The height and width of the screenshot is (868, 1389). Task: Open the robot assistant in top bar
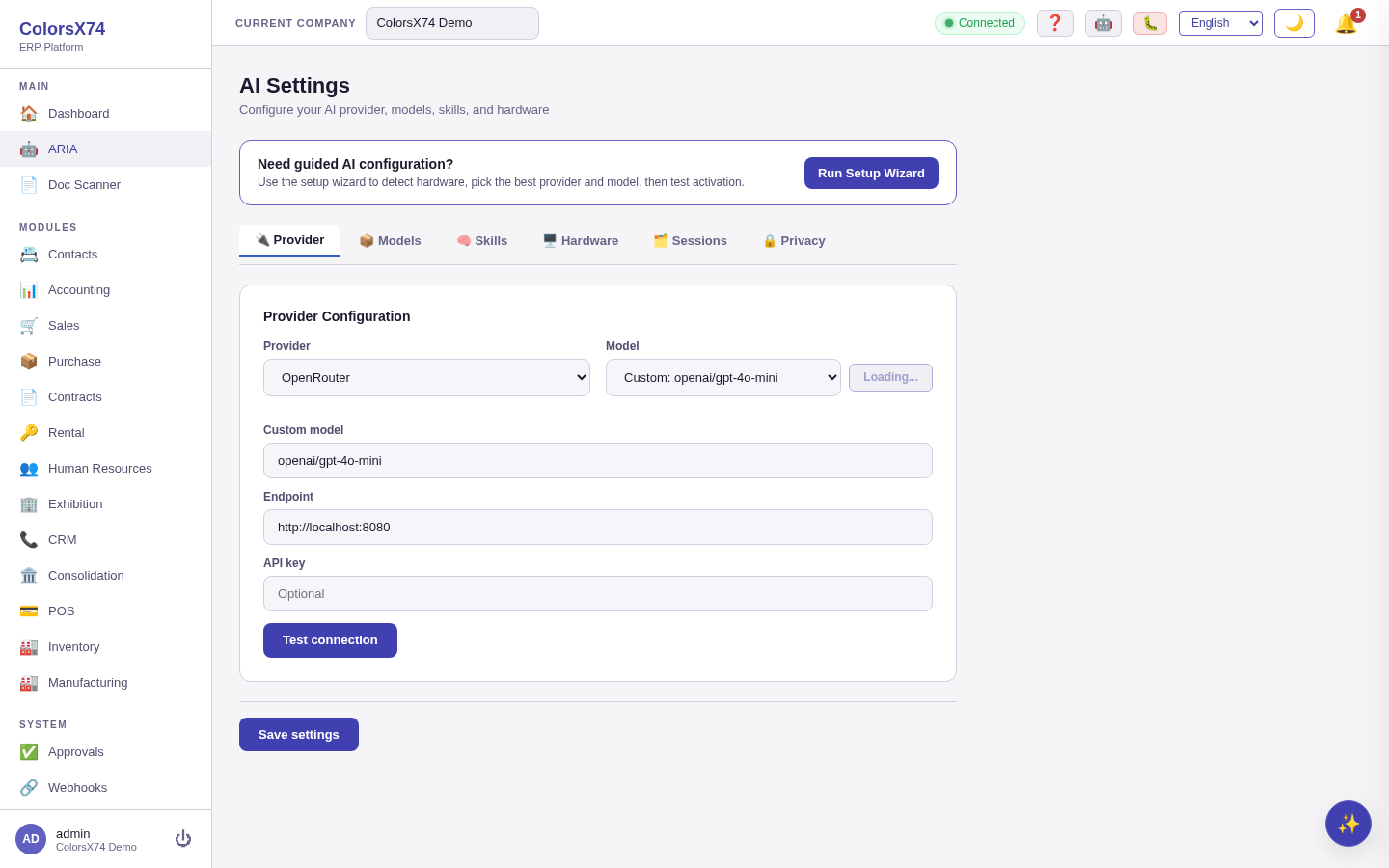click(x=1103, y=23)
